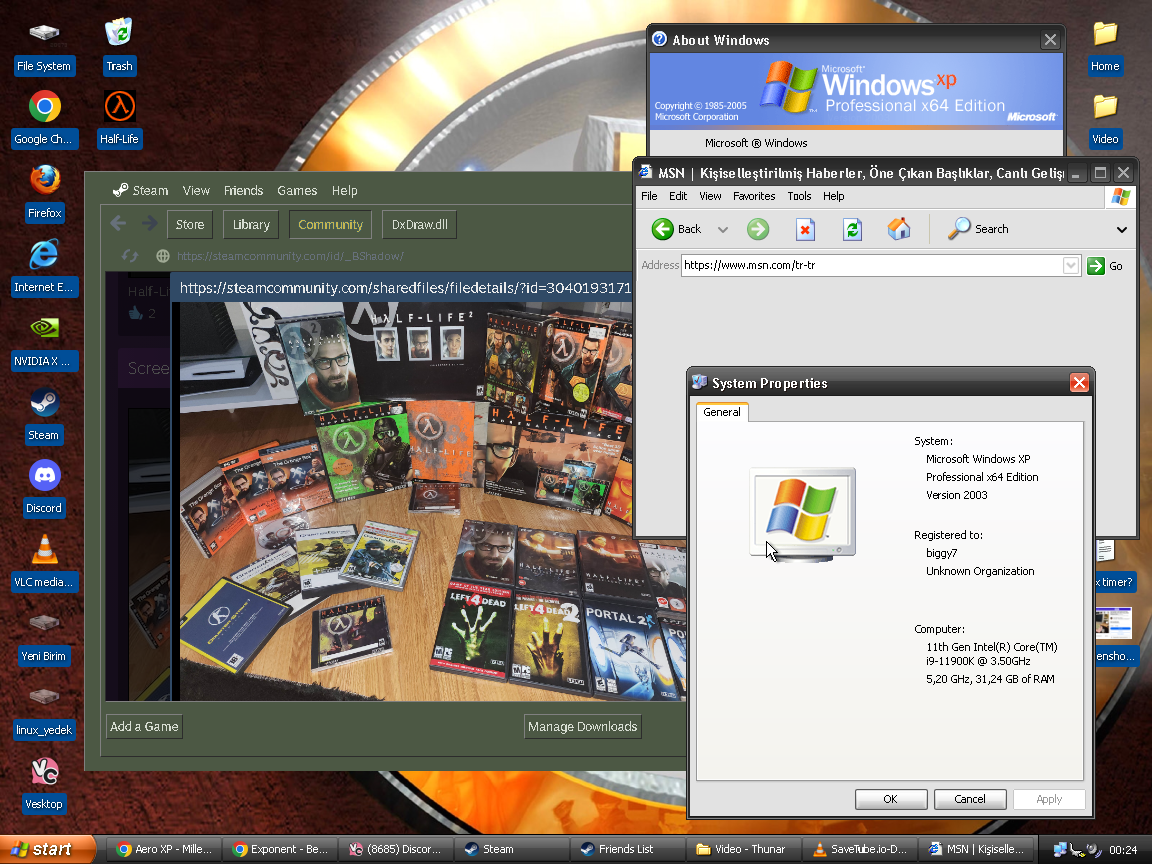Open the Edit menu in the MSN browser

[x=678, y=196]
